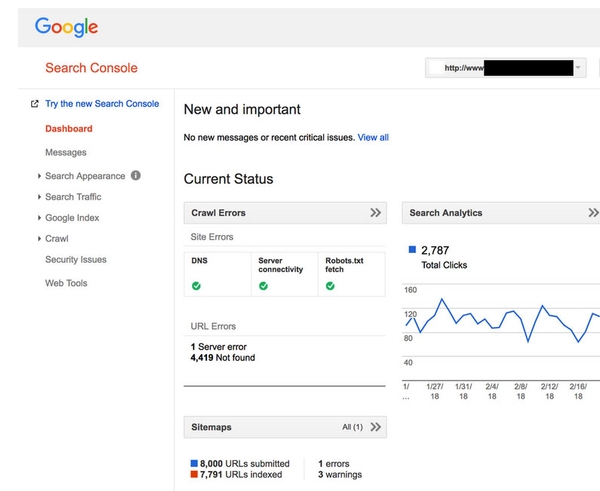This screenshot has height=491, width=600.
Task: Open the Search Console home title
Action: pos(91,68)
